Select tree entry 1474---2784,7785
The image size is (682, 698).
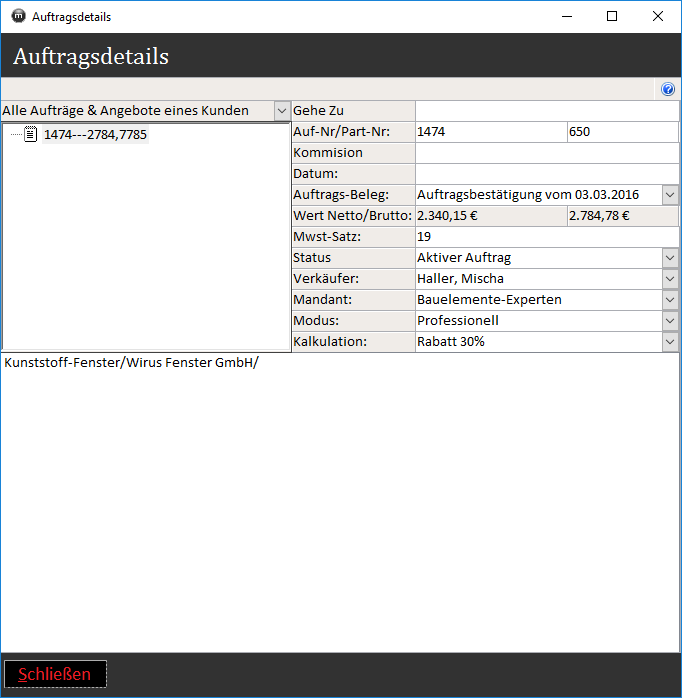[95, 134]
